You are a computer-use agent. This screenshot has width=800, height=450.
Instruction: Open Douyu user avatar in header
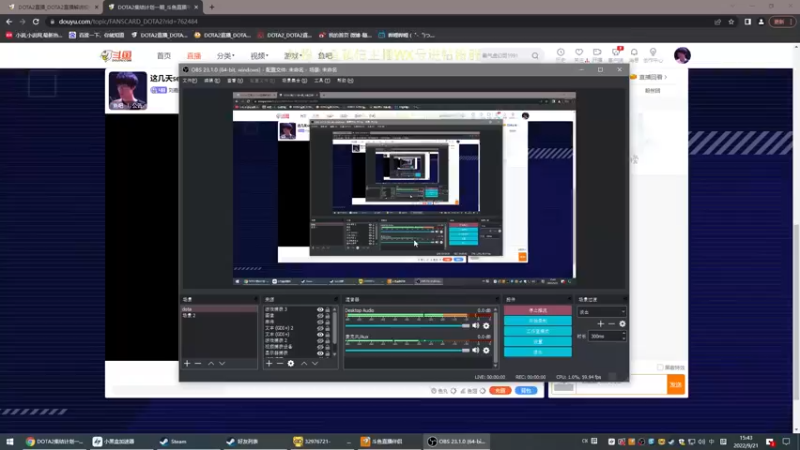[x=682, y=55]
